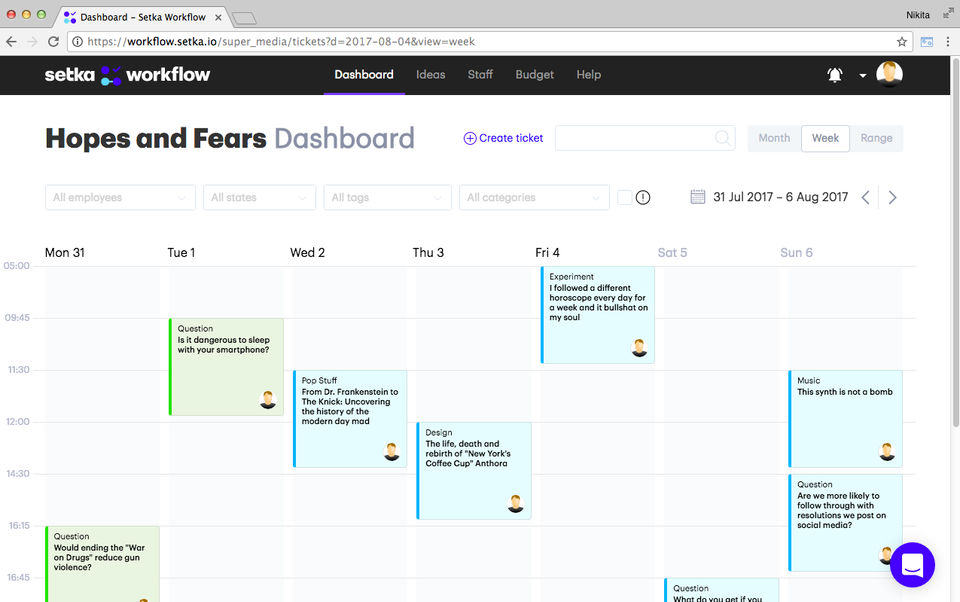The width and height of the screenshot is (960, 602).
Task: Open notifications bell icon
Action: pyautogui.click(x=835, y=75)
